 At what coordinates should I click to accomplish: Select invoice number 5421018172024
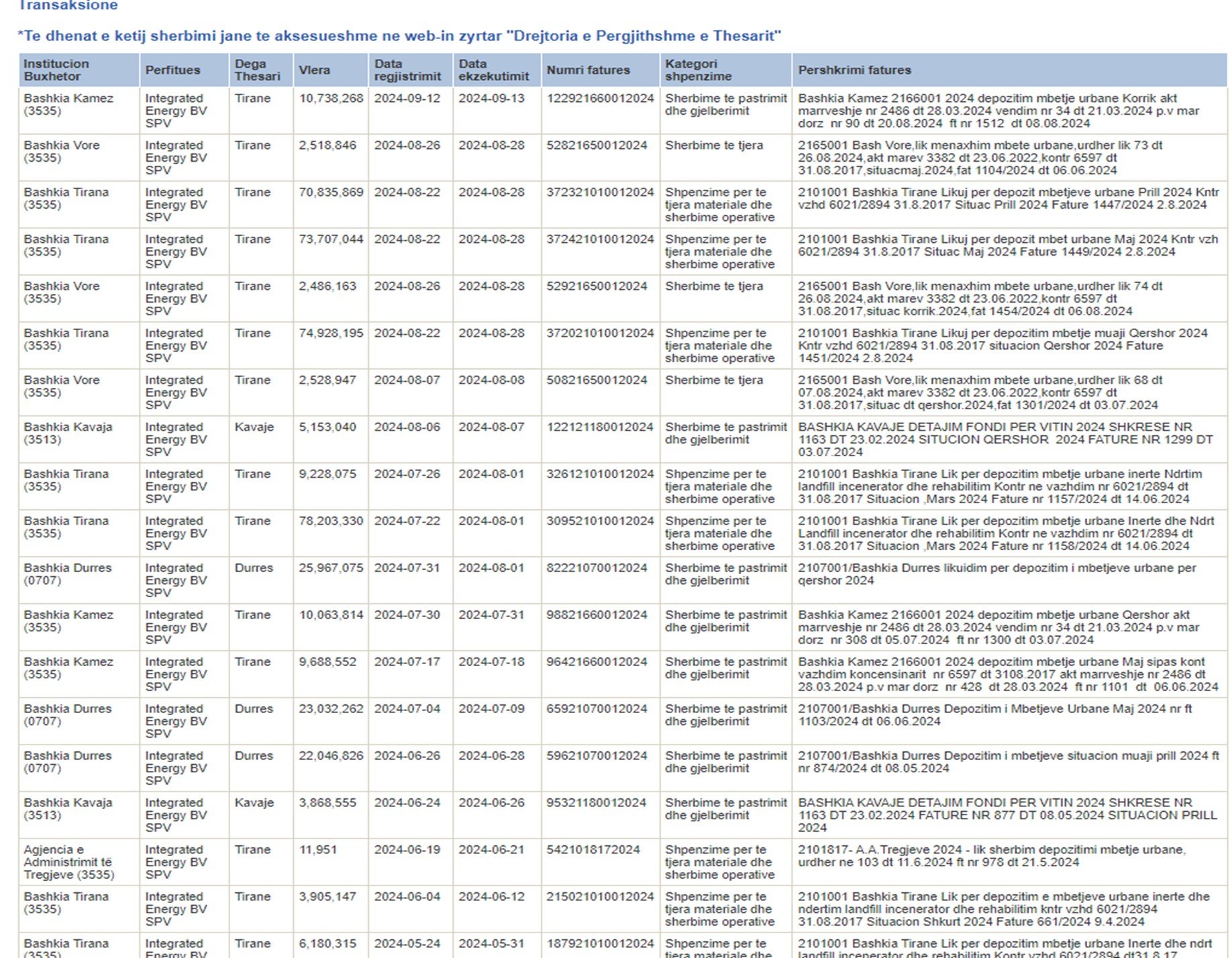593,850
